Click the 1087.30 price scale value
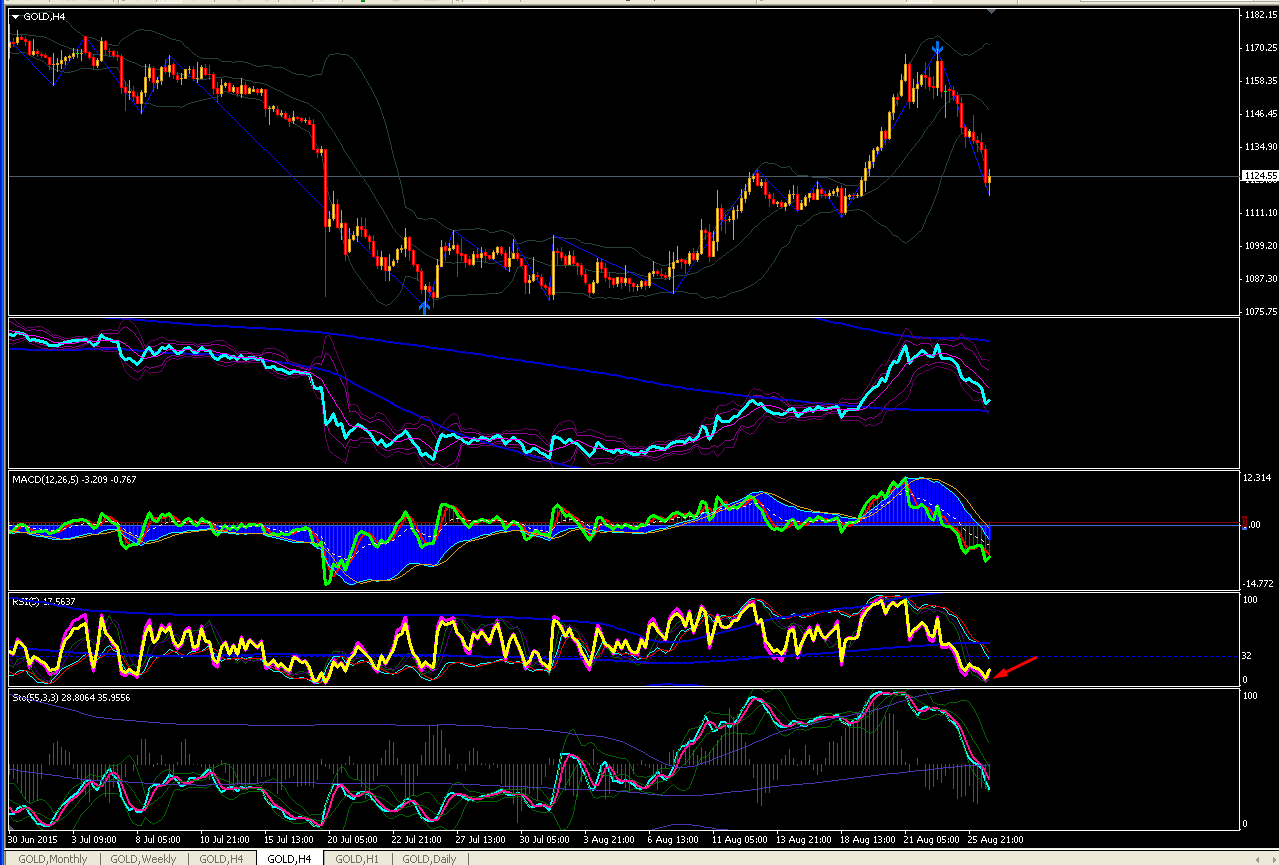 (1260, 279)
